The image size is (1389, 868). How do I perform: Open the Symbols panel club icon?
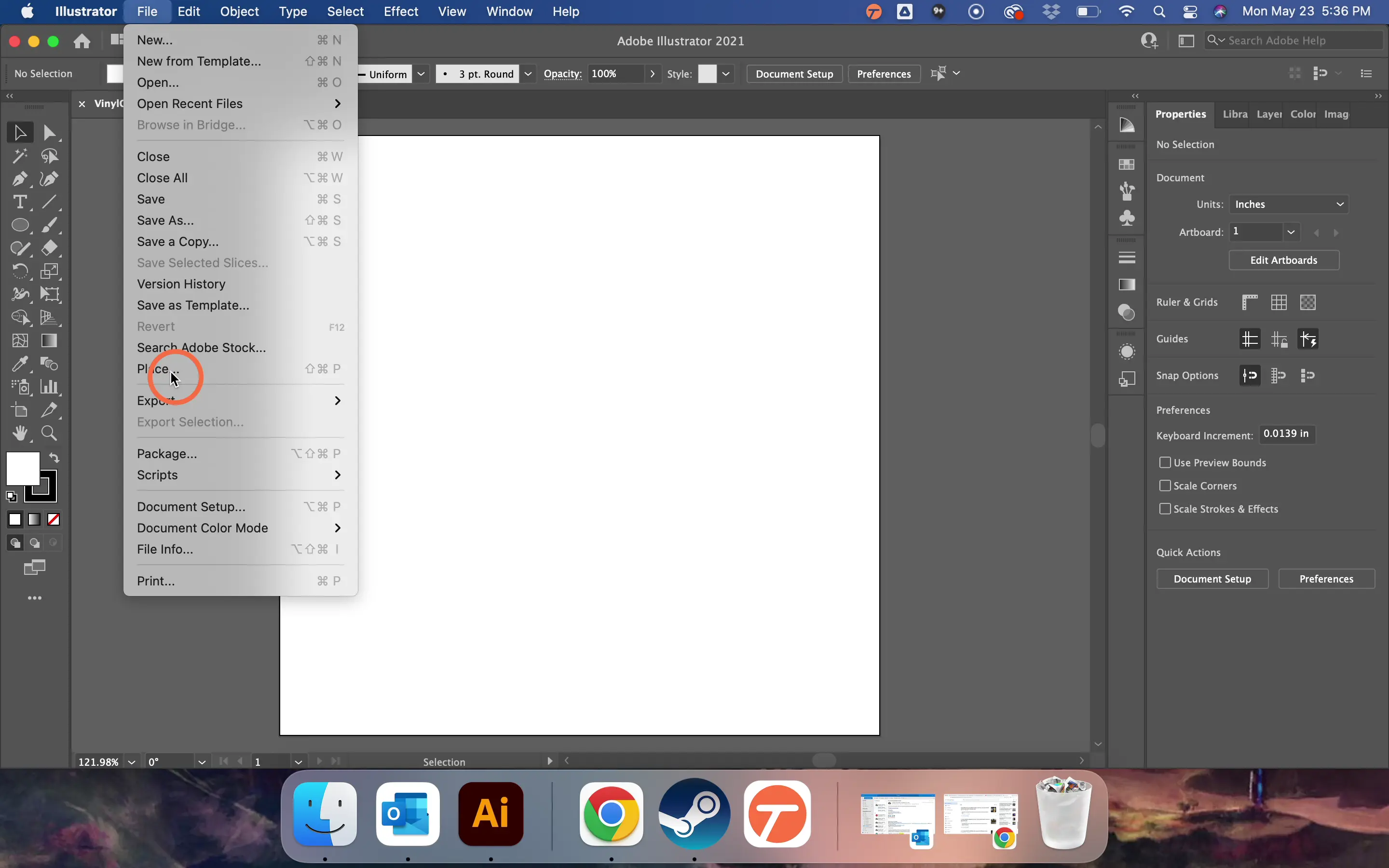coord(1127,218)
